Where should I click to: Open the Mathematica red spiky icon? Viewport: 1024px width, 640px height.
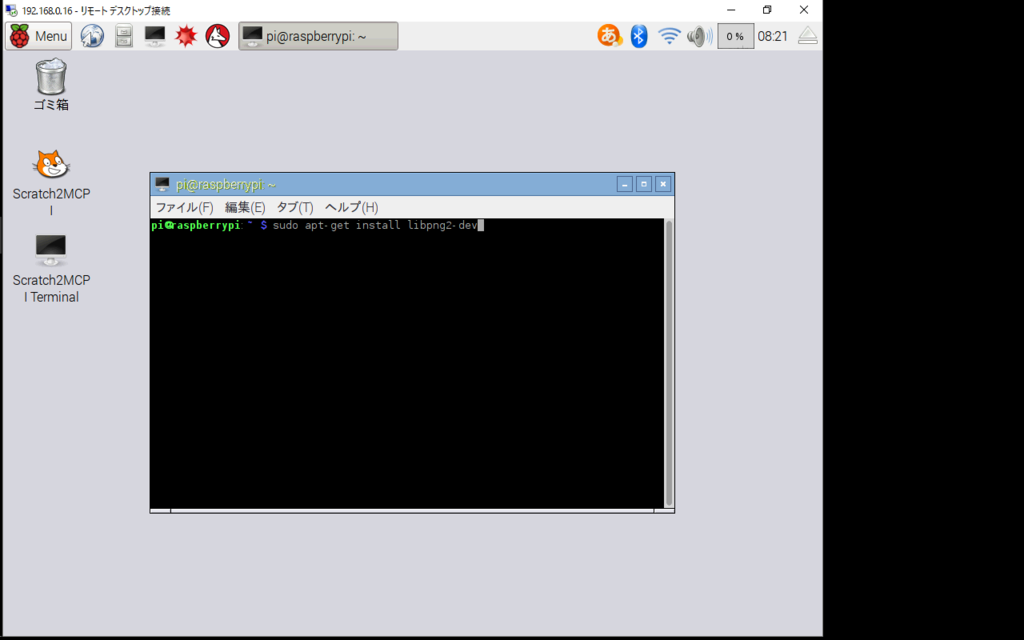click(186, 36)
